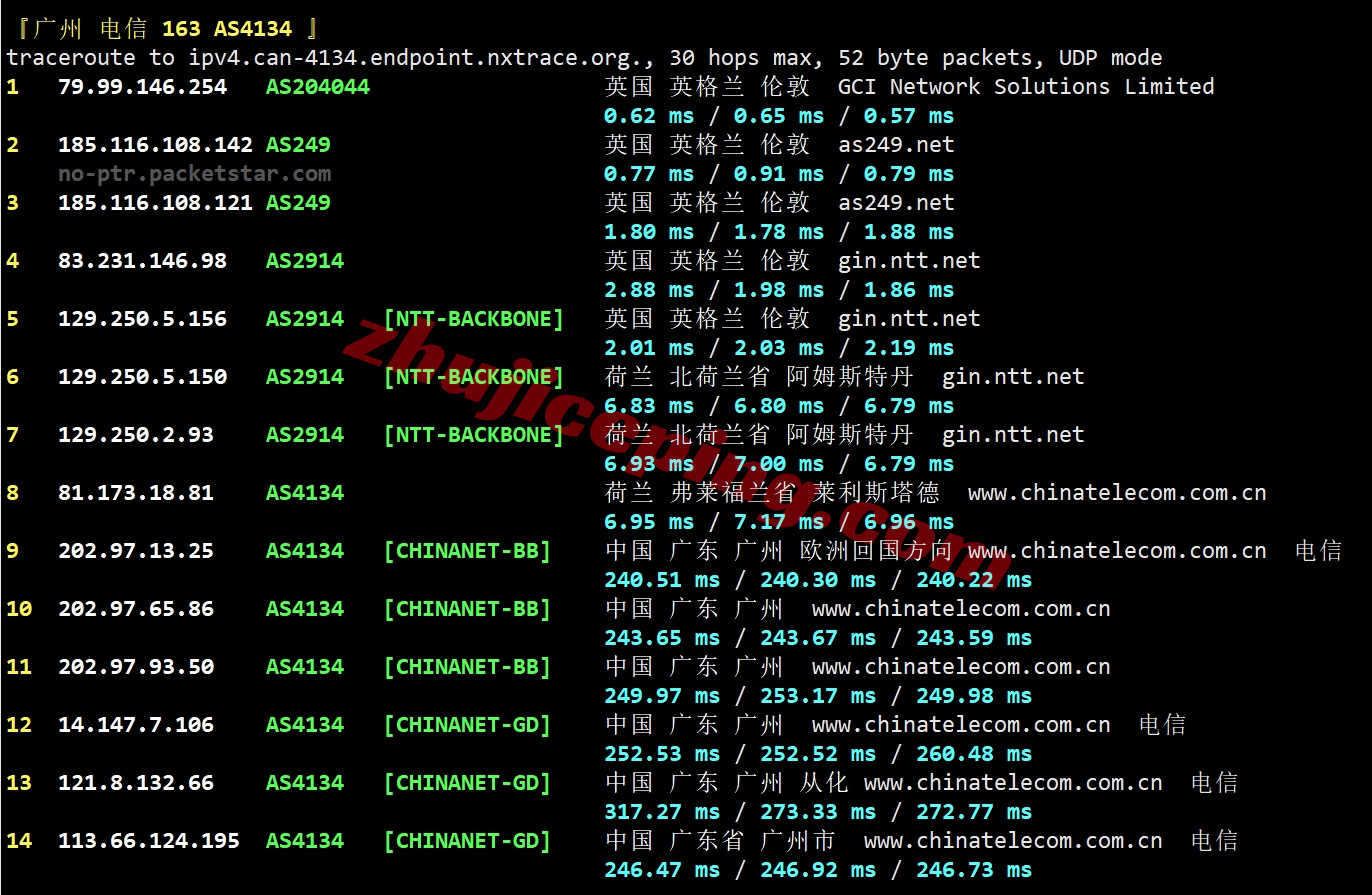This screenshot has width=1372, height=895.
Task: Click the no-ptr.packetstar.com hostname text
Action: 194,174
